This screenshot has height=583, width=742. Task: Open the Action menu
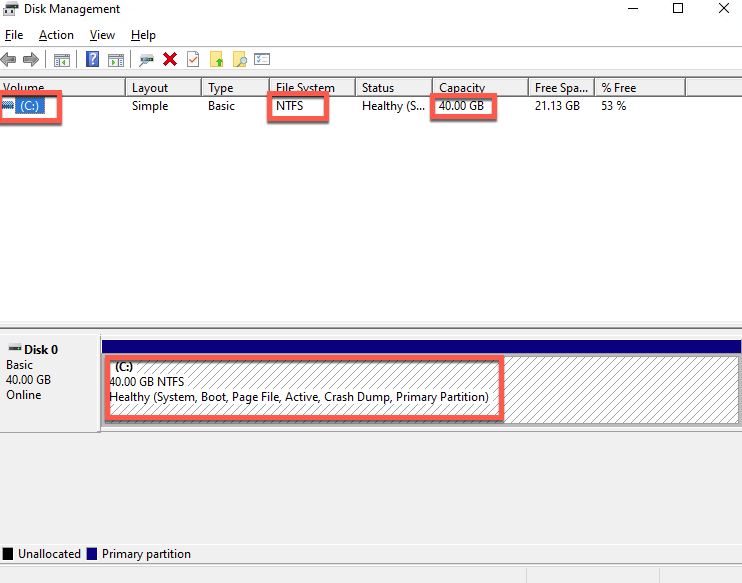click(56, 35)
